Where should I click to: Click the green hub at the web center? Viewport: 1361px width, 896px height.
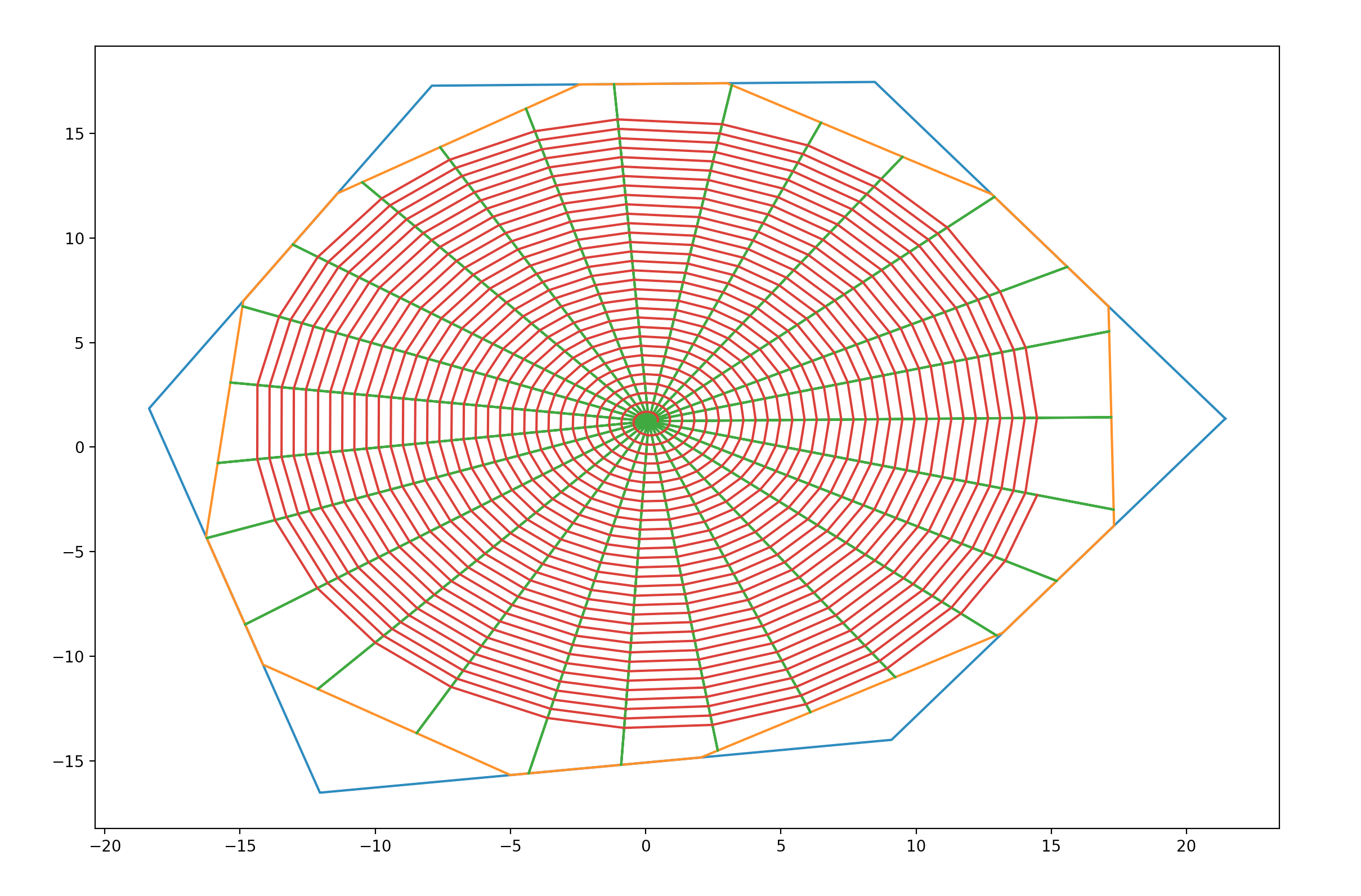pyautogui.click(x=646, y=422)
